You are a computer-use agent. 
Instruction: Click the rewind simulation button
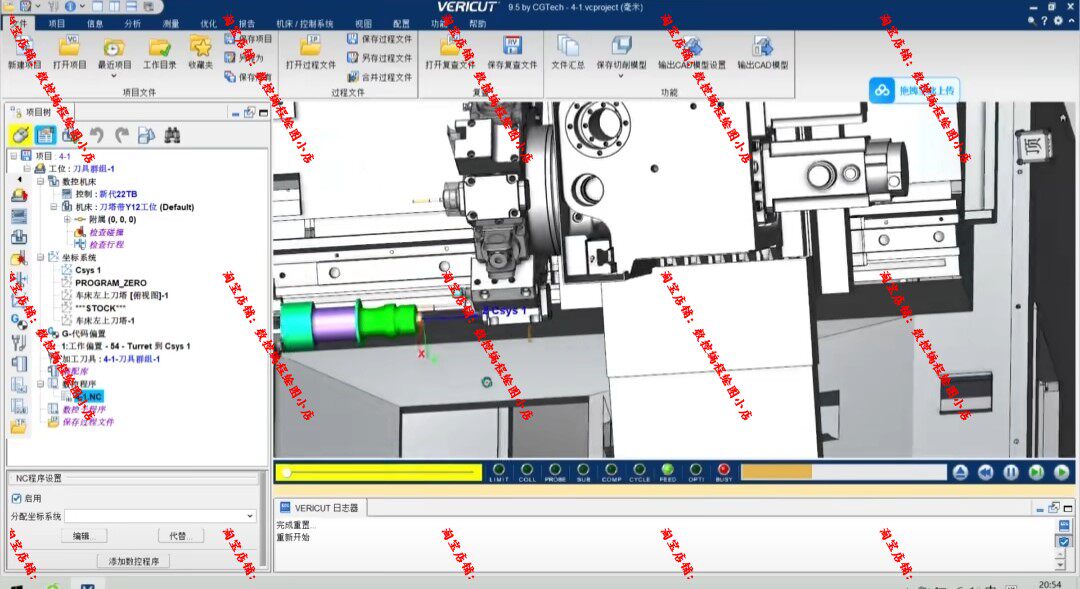[x=986, y=472]
